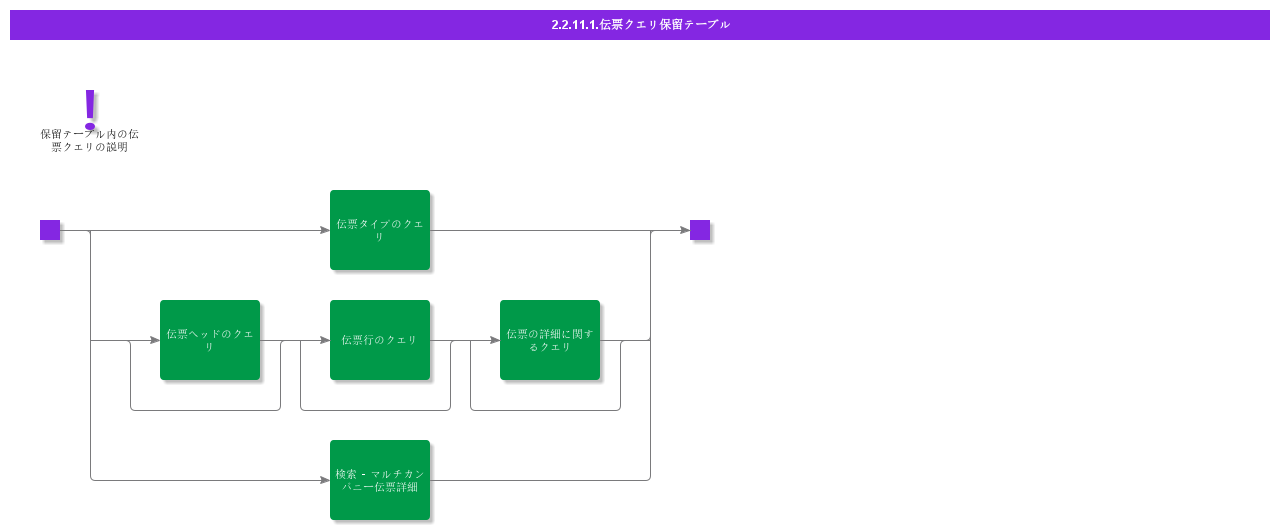Click the arrowhead entering 検索 - マルチカンパニー伝票詳細
Screen dimensions: 1280x530
325,480
